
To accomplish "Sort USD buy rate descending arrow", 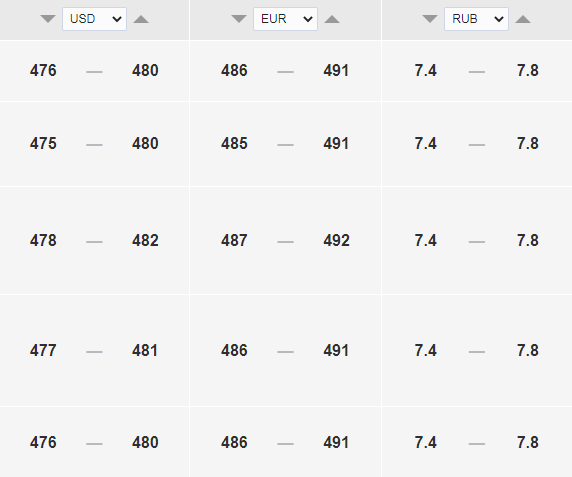I will point(48,19).
